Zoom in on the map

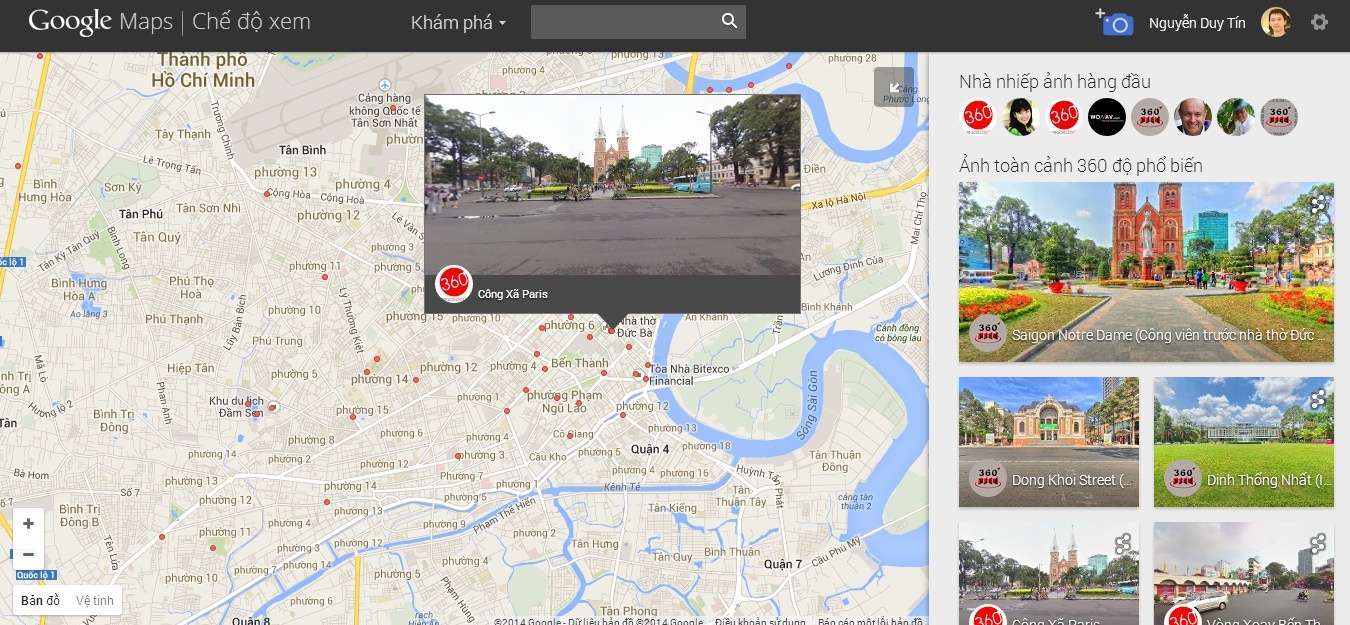pyautogui.click(x=28, y=524)
